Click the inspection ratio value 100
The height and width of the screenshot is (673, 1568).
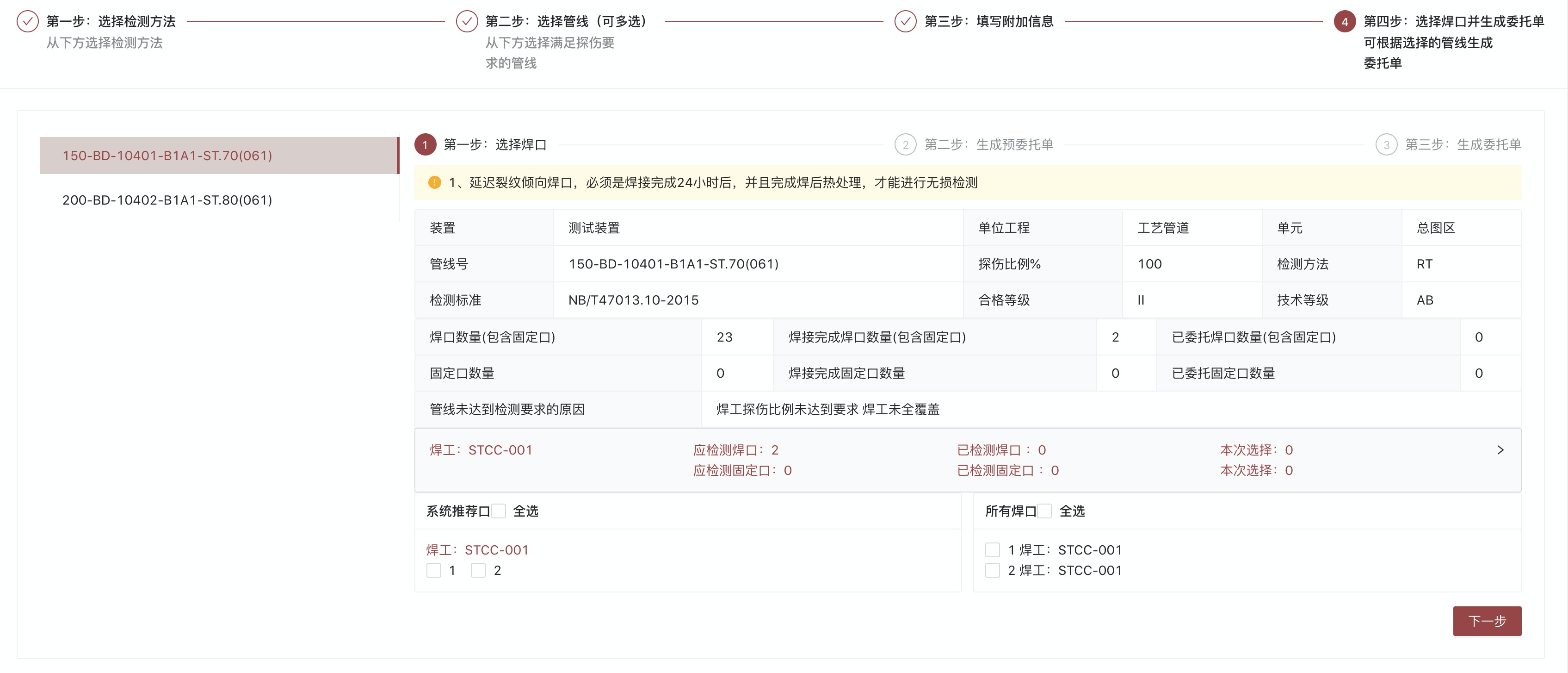pos(1150,264)
